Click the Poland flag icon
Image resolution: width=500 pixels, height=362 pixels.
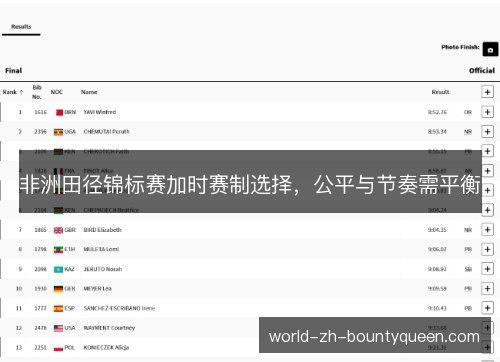point(58,348)
